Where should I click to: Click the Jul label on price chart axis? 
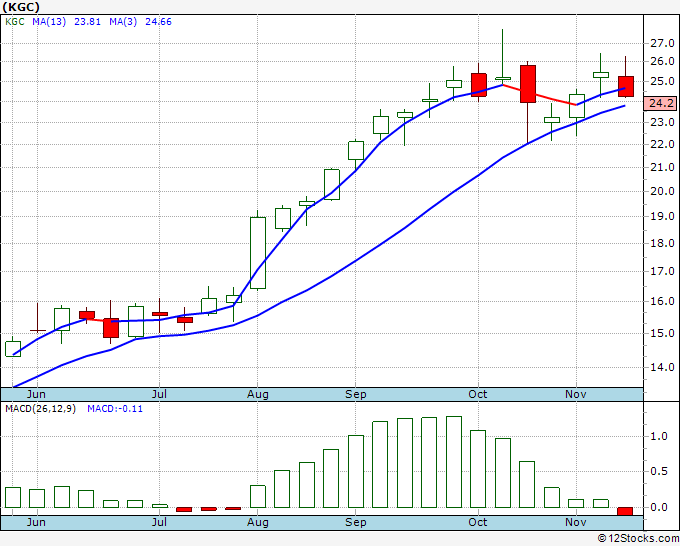[x=159, y=394]
